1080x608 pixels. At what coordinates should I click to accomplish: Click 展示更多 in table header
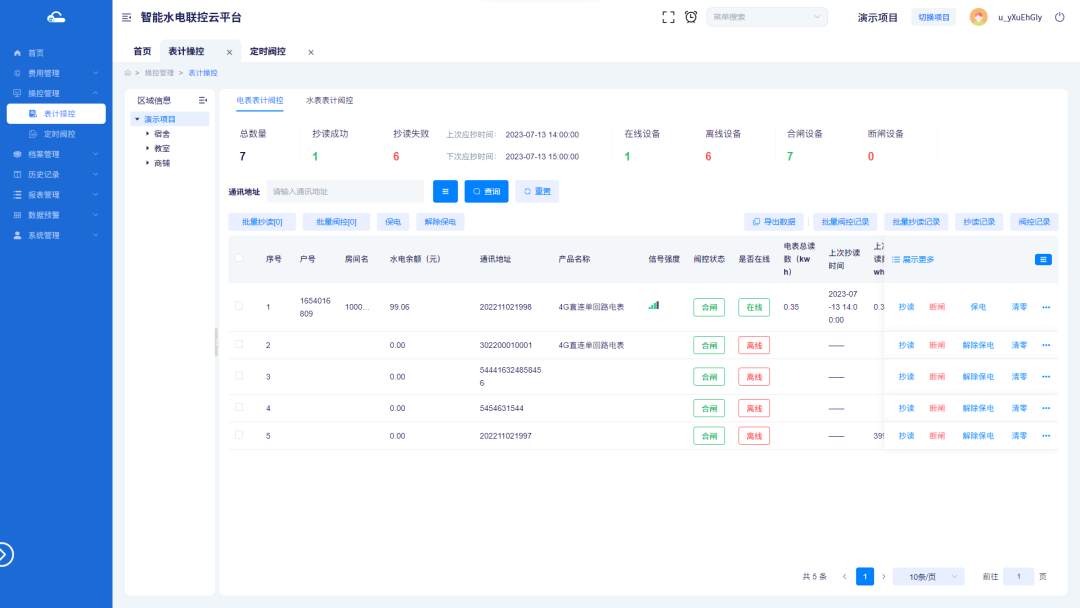[913, 260]
